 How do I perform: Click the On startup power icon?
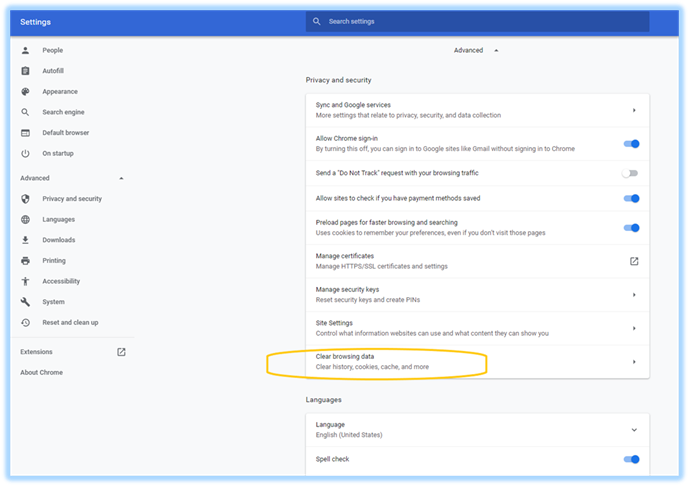[25, 153]
